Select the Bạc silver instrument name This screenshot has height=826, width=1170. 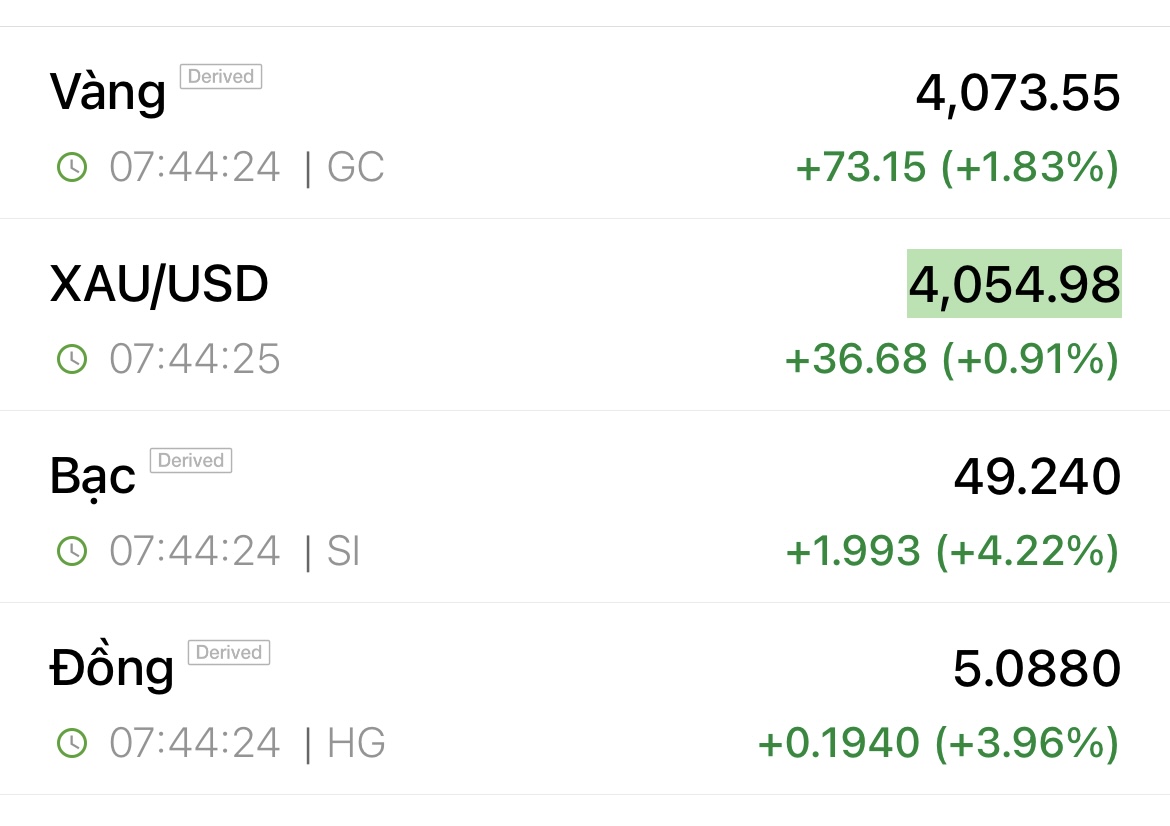pyautogui.click(x=92, y=477)
